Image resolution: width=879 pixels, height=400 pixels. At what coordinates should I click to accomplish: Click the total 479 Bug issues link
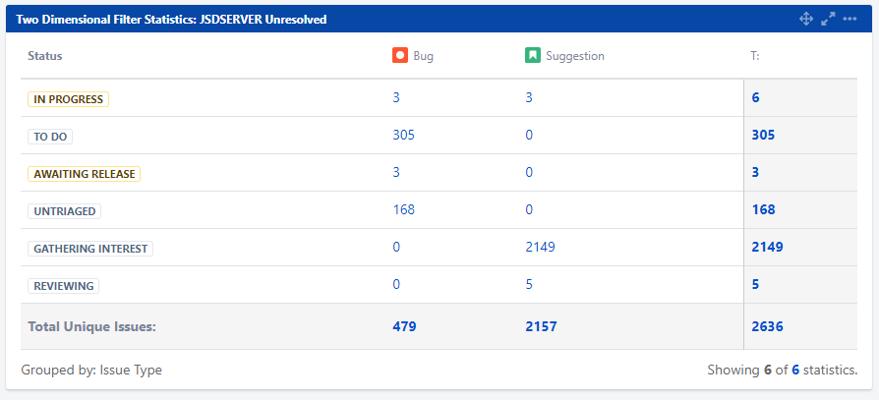(404, 327)
